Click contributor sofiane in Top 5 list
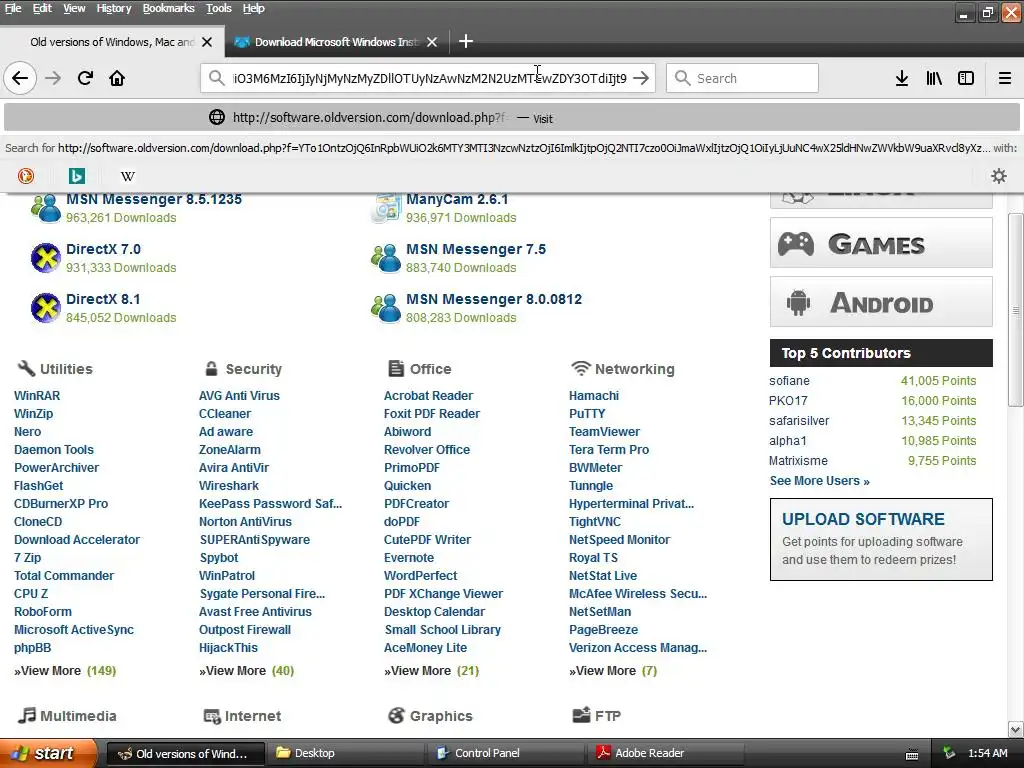Viewport: 1024px width, 768px height. (x=789, y=381)
